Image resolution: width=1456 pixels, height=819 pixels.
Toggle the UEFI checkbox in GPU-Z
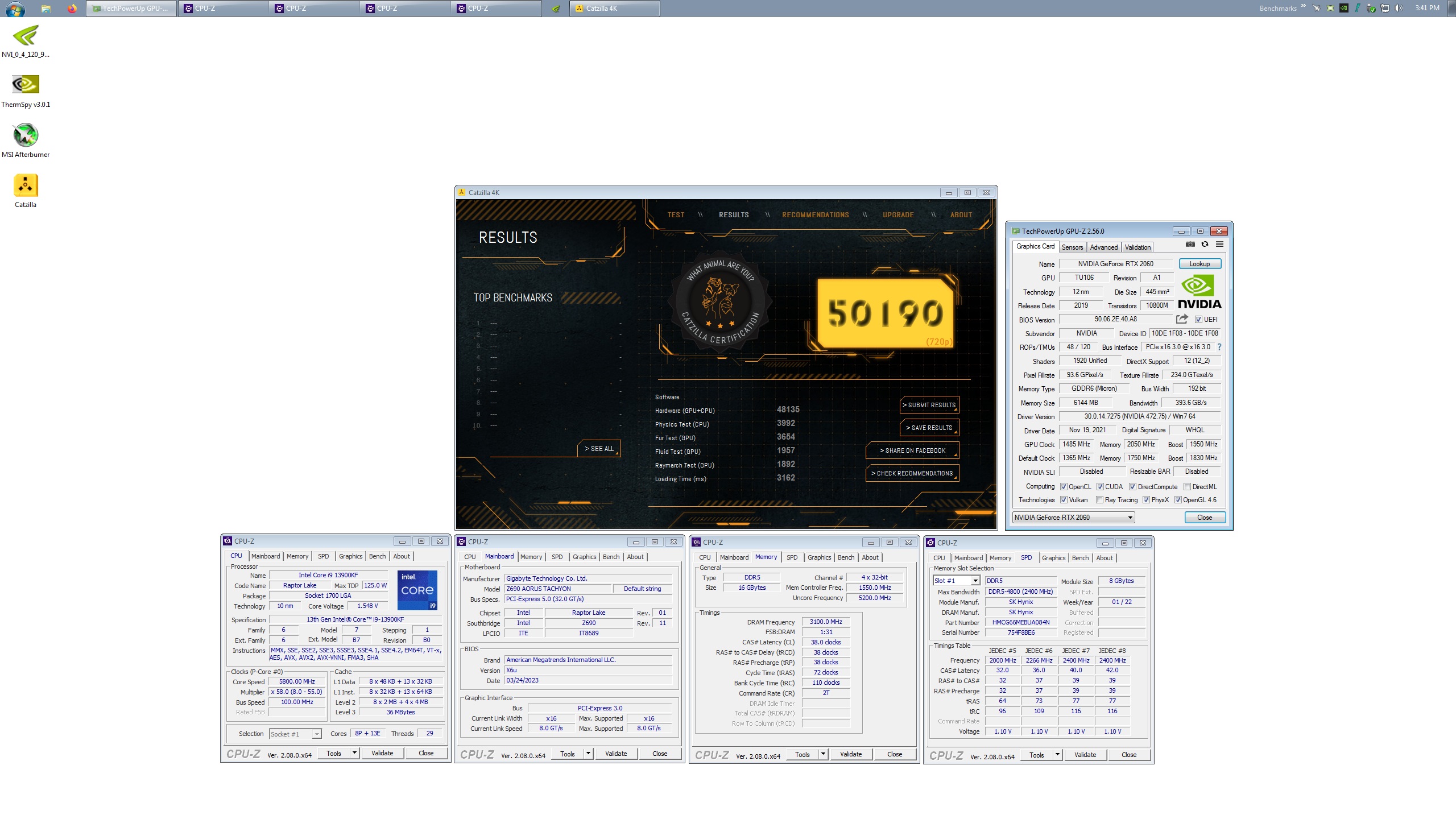(1198, 320)
